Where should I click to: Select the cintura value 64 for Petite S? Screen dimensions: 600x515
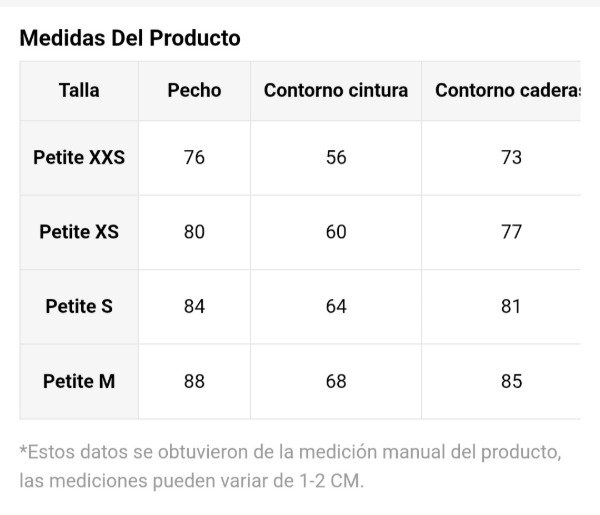(336, 306)
